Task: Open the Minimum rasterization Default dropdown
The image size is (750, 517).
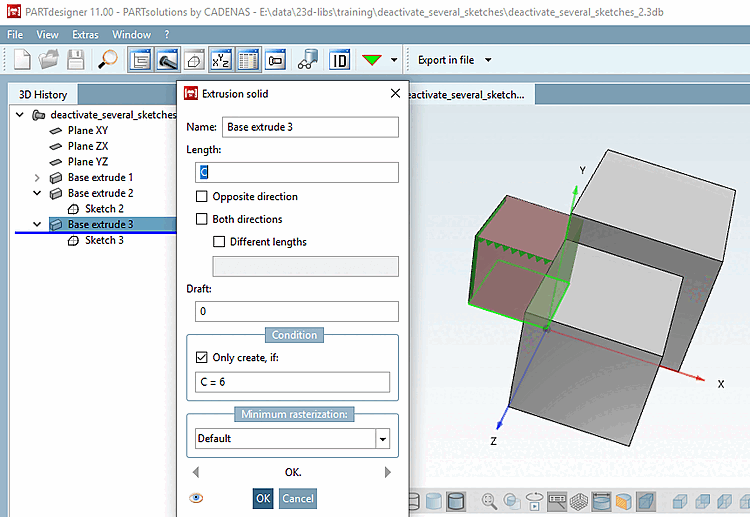Action: [x=382, y=438]
